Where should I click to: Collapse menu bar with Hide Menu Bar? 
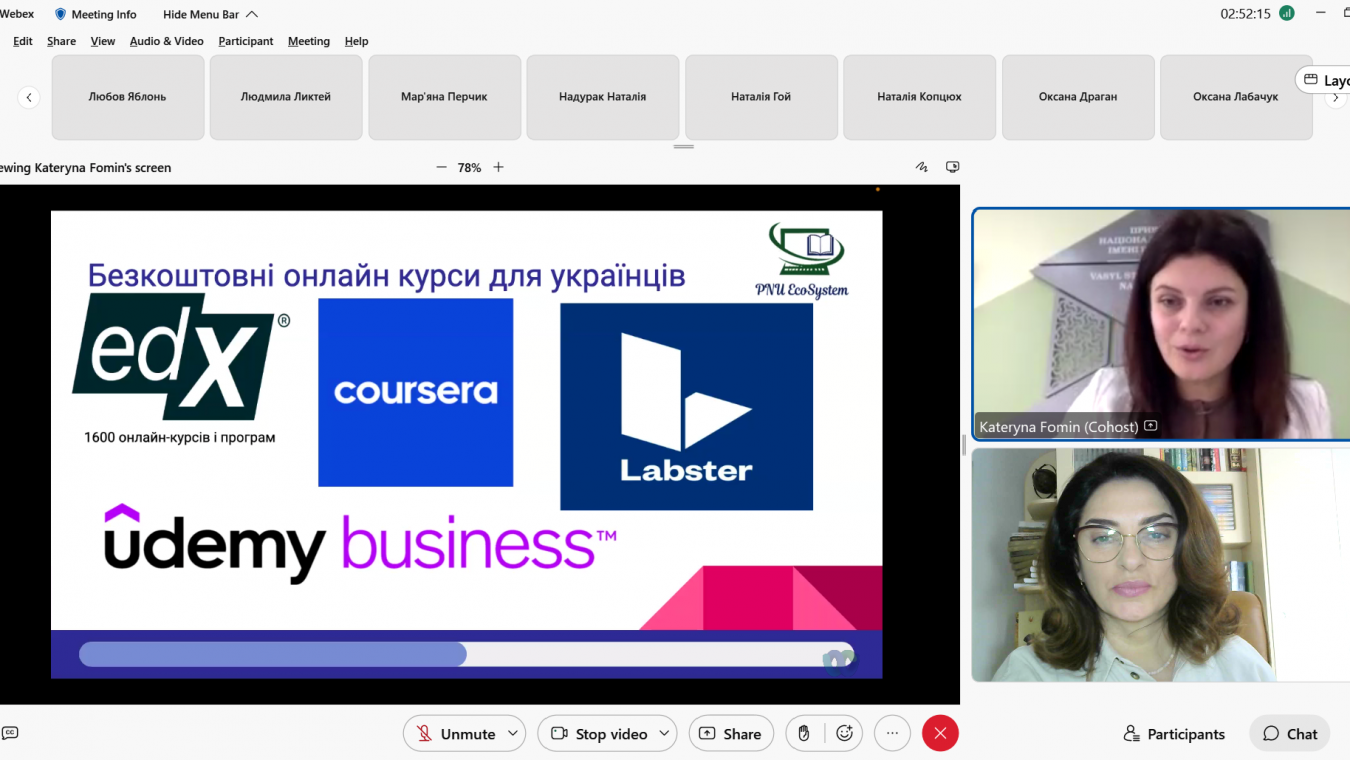pyautogui.click(x=210, y=14)
